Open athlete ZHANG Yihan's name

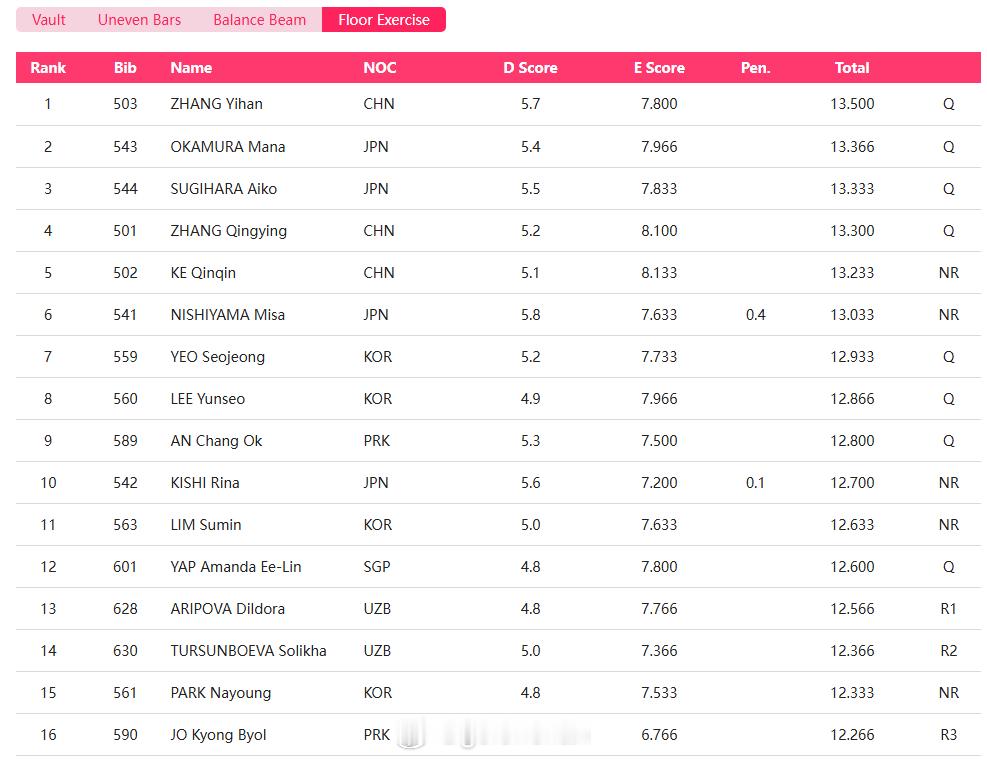pos(217,104)
